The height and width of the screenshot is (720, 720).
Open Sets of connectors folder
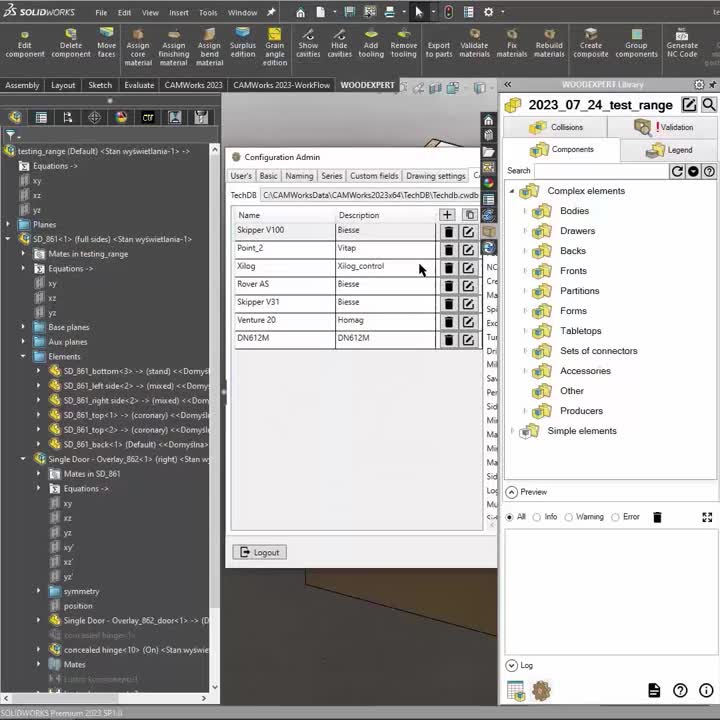click(x=598, y=351)
